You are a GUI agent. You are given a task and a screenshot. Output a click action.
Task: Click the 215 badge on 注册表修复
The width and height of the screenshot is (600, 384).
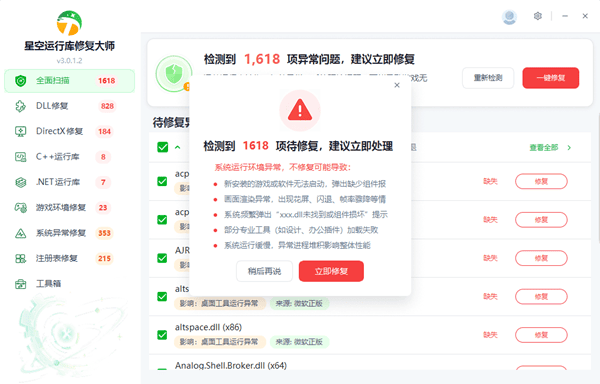click(104, 259)
